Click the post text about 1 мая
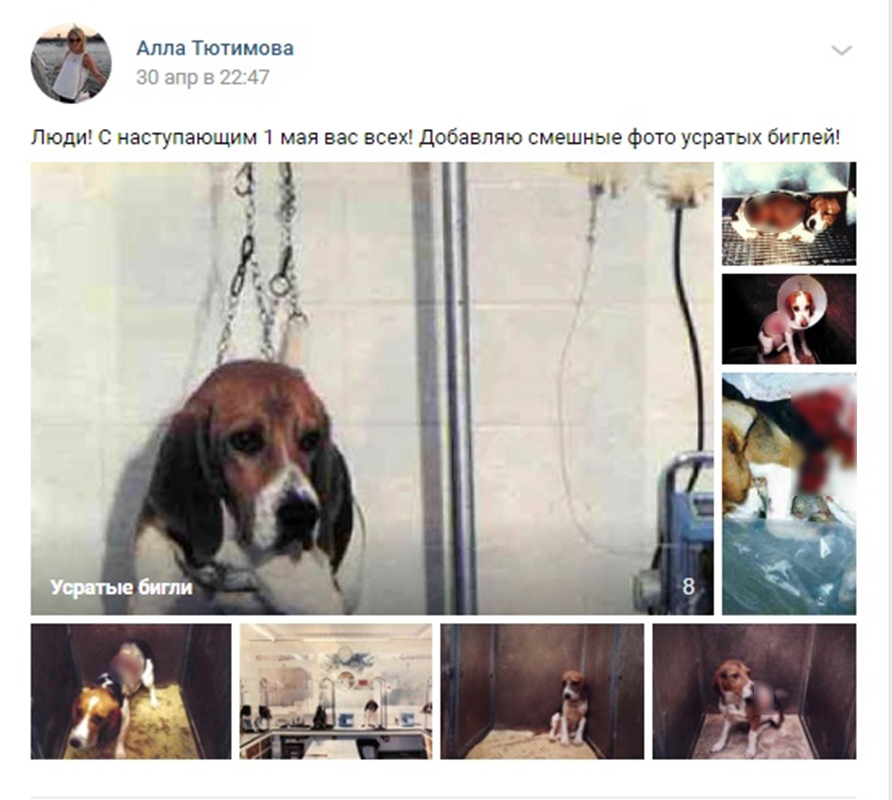This screenshot has height=800, width=892. [435, 138]
